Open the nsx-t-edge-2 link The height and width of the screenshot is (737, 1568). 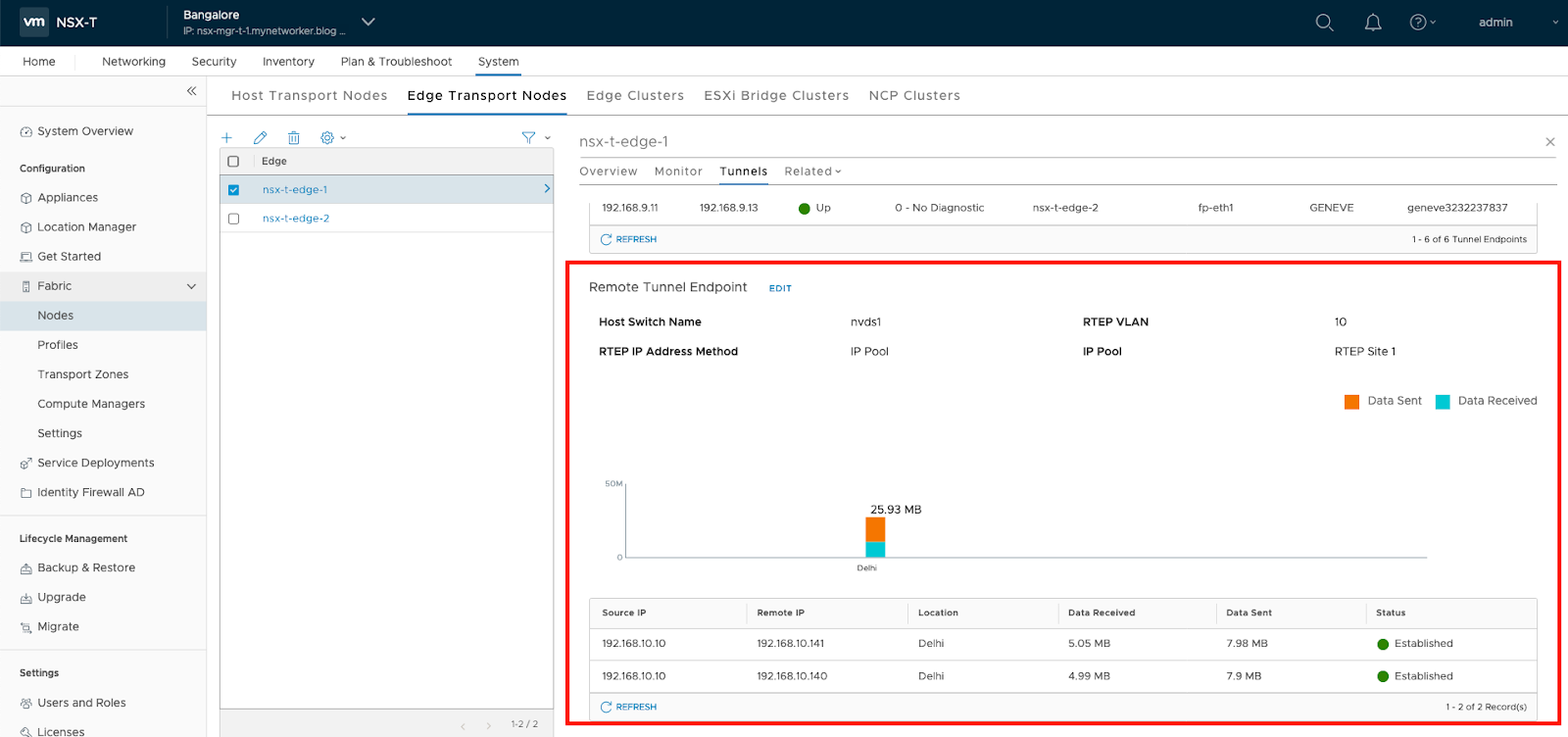pos(296,219)
